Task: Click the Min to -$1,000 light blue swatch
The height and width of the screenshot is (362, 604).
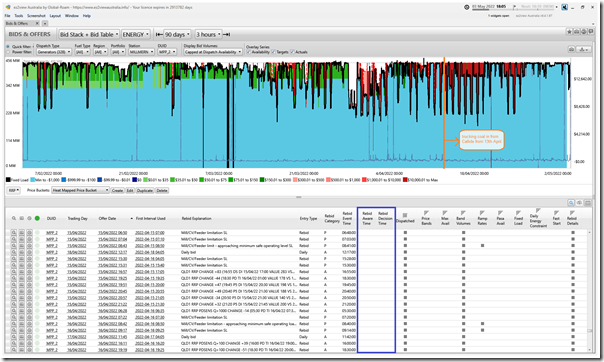Action: pos(33,179)
